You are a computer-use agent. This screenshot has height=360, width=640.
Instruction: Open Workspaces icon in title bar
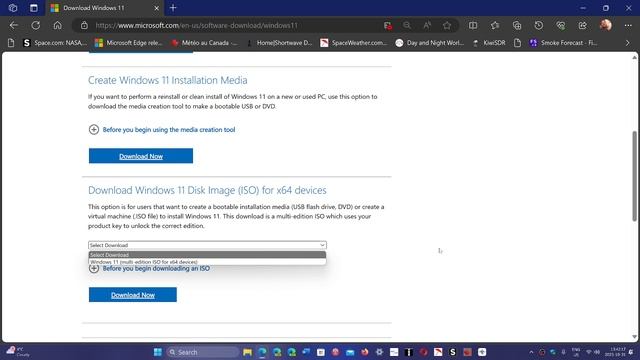point(13,8)
